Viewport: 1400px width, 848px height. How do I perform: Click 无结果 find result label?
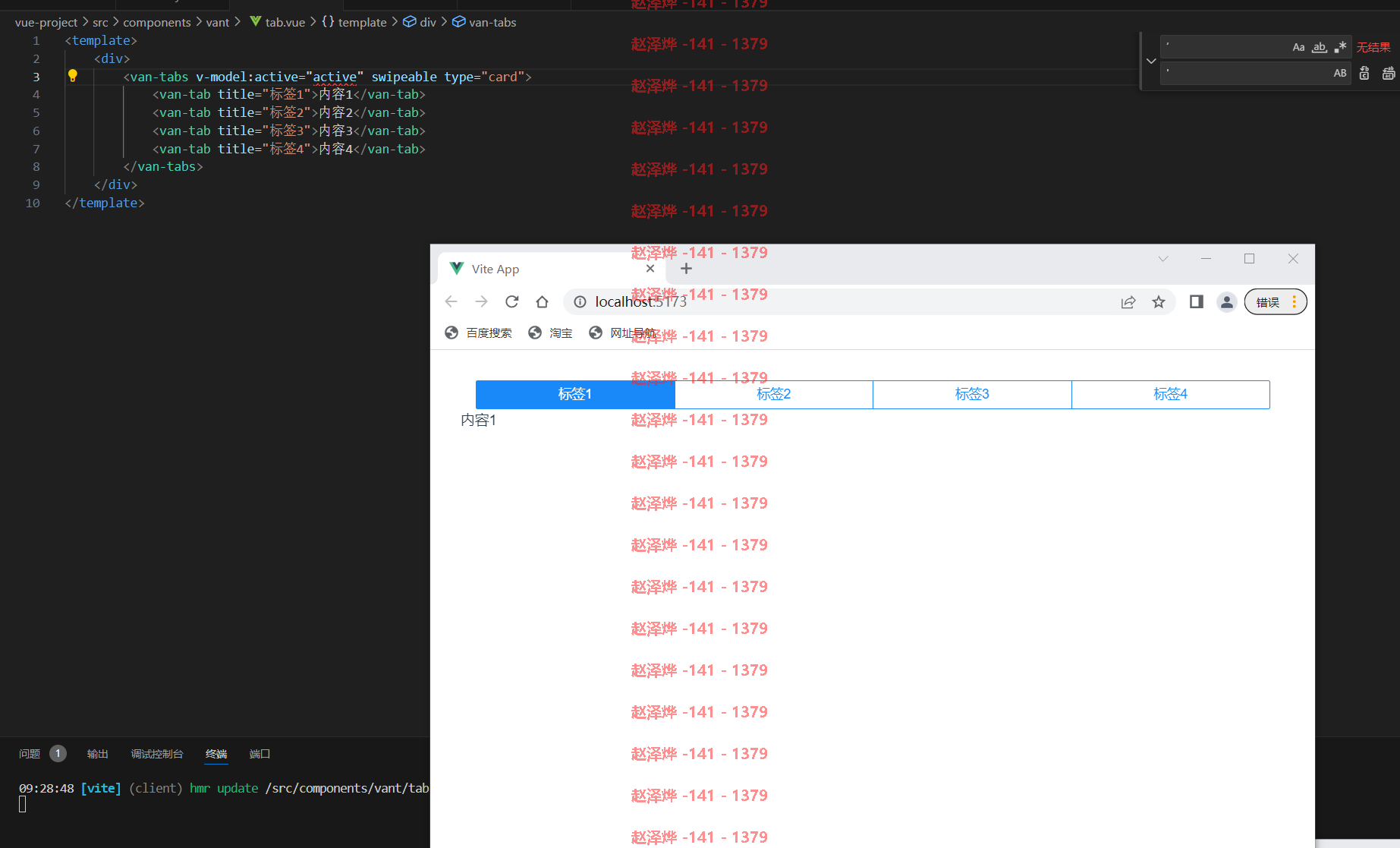(x=1373, y=47)
